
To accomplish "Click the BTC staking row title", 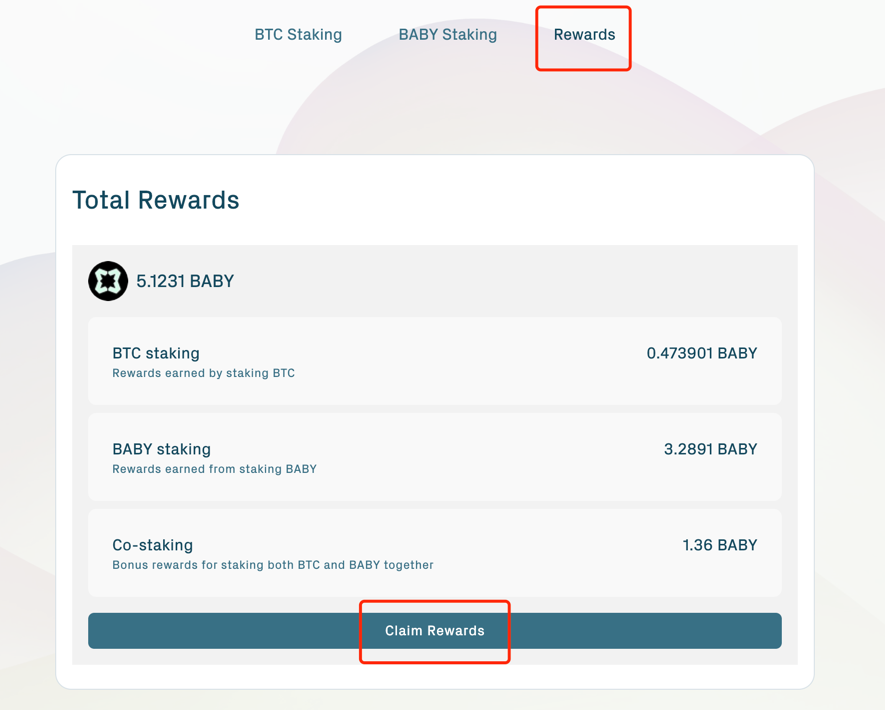I will pos(156,353).
